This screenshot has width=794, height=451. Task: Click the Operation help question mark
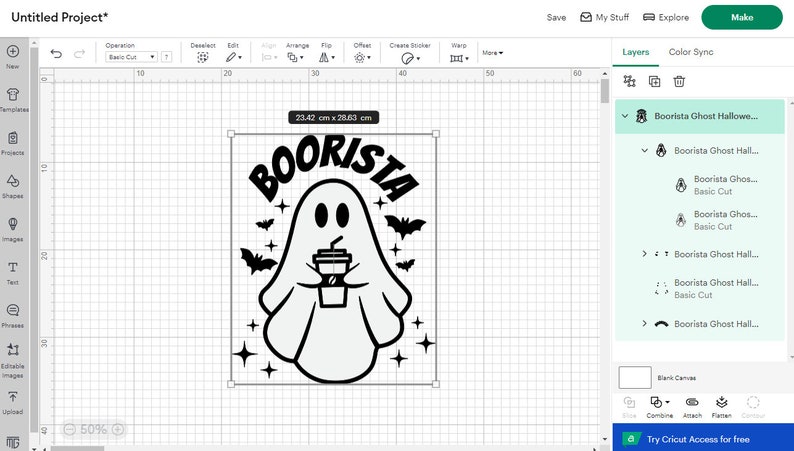(x=166, y=57)
